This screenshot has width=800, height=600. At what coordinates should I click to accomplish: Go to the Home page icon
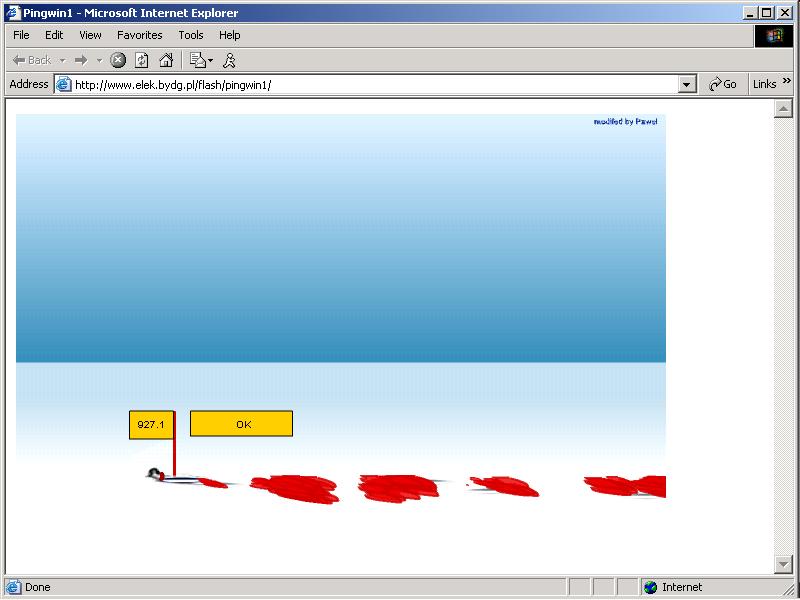click(166, 60)
